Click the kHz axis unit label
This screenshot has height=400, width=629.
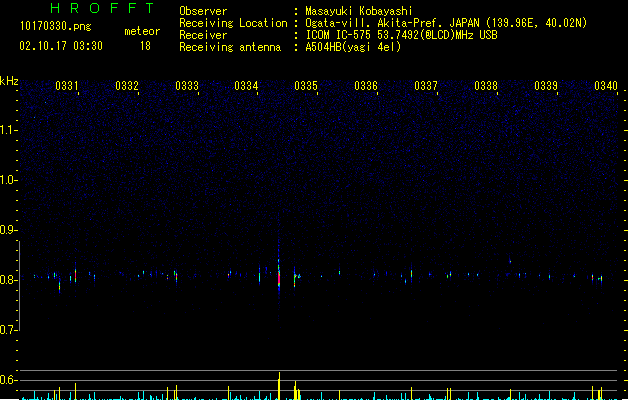pos(9,81)
